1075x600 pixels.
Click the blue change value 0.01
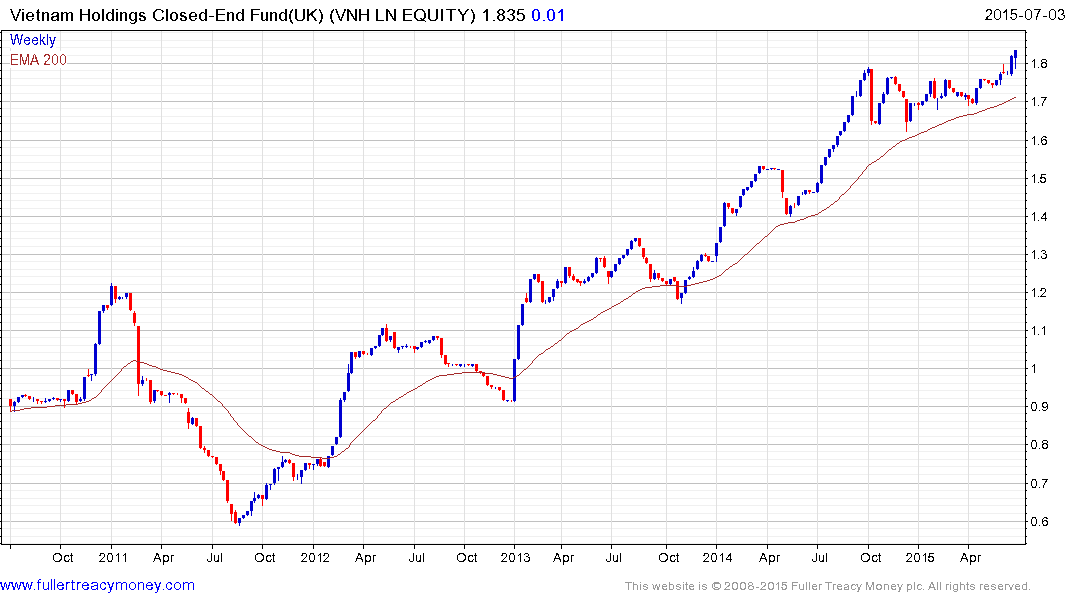[548, 15]
